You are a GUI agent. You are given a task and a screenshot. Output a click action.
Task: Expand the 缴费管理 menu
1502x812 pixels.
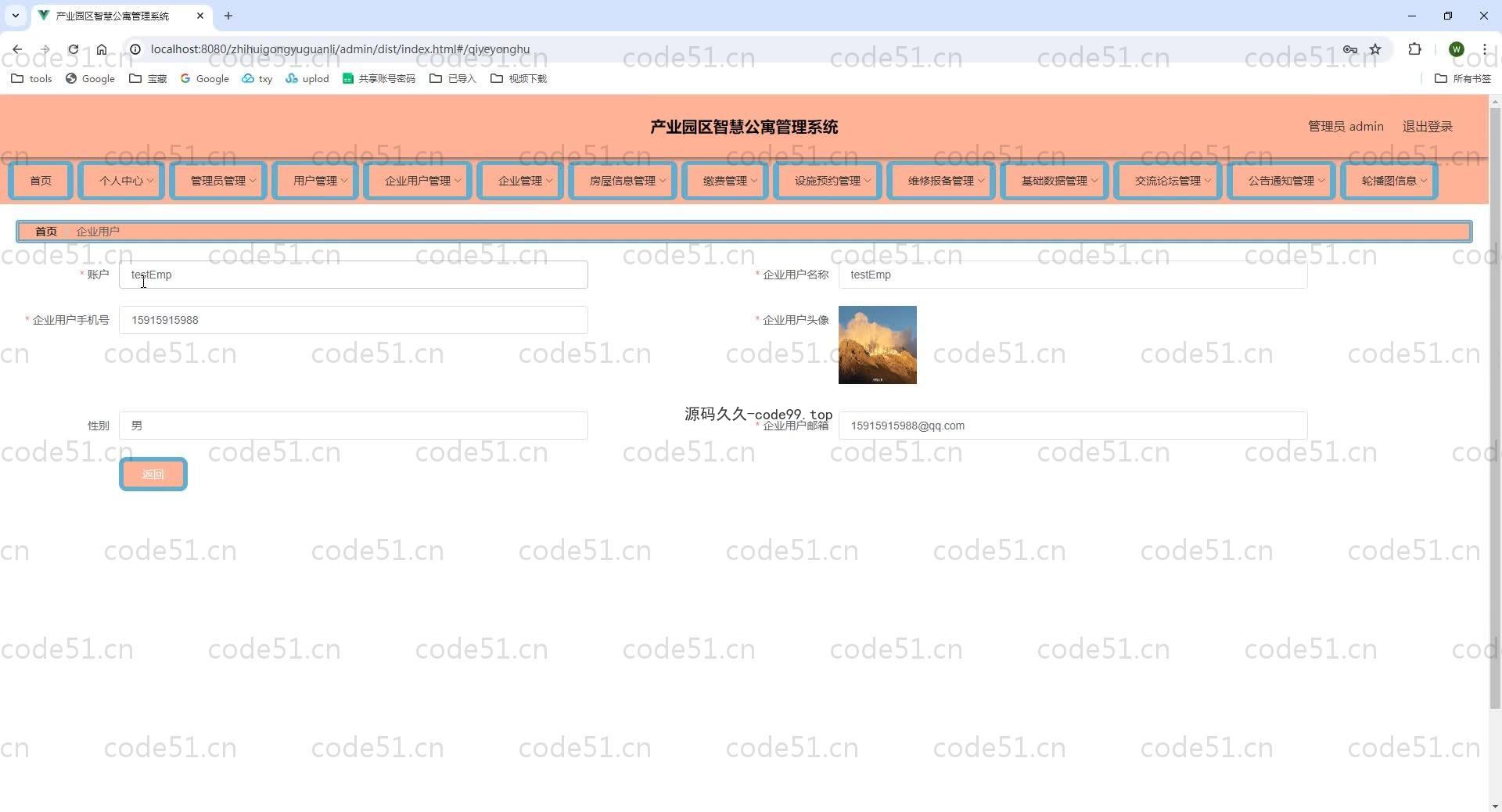(x=725, y=181)
